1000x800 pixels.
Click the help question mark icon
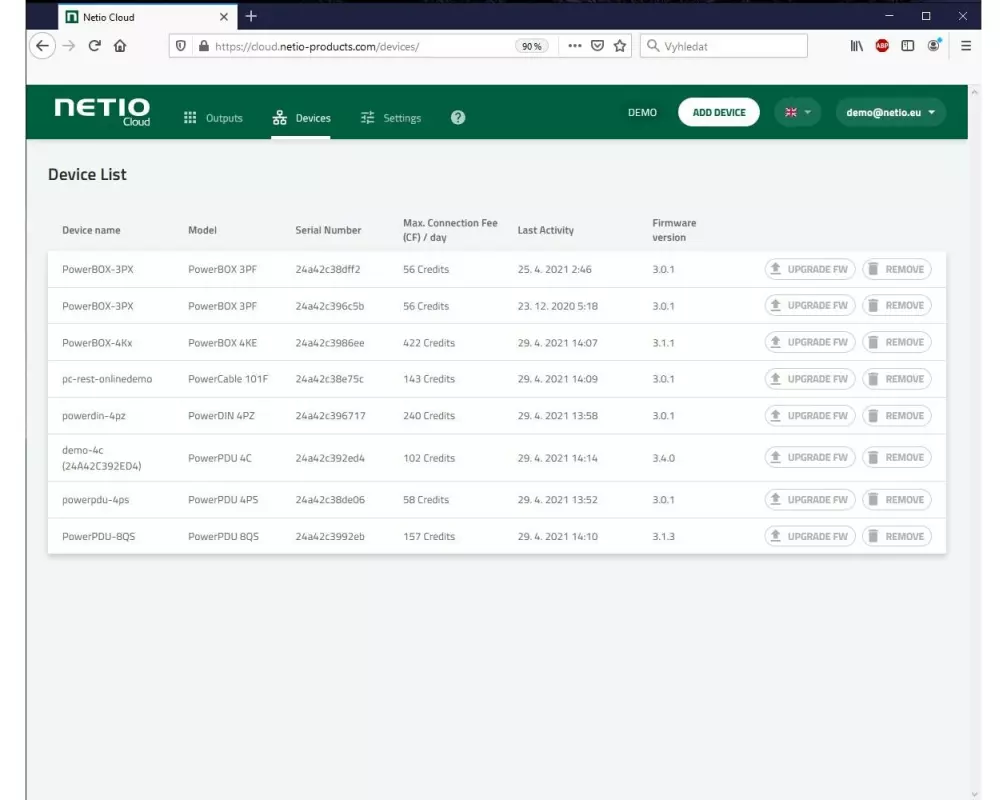(x=458, y=118)
